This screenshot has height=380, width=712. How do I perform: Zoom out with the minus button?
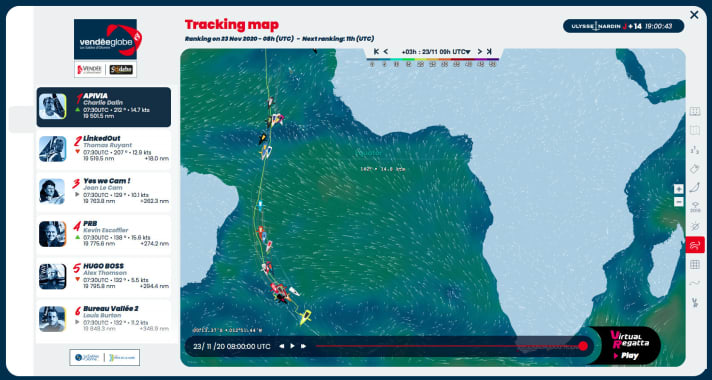pos(678,202)
